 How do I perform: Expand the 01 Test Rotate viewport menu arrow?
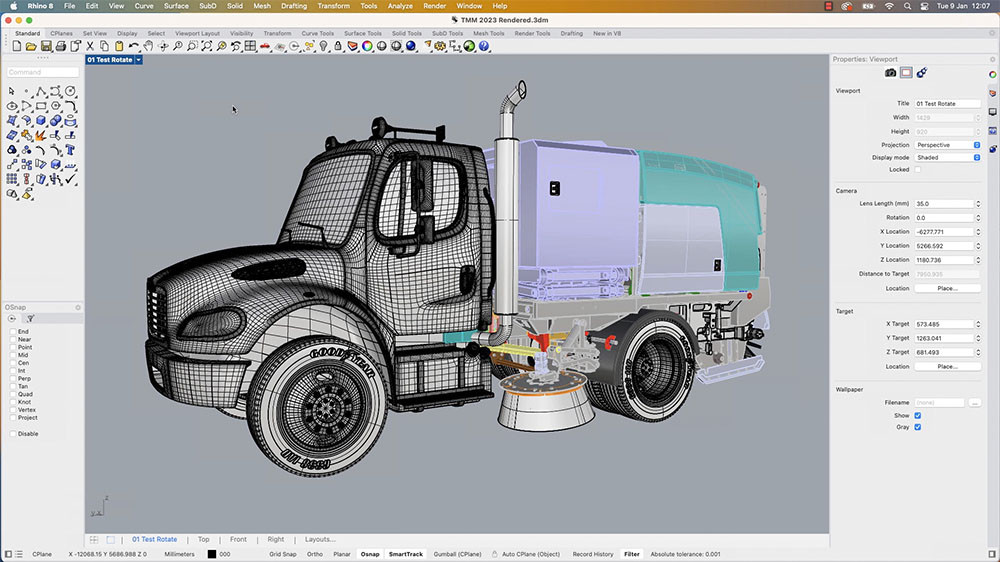tap(139, 60)
